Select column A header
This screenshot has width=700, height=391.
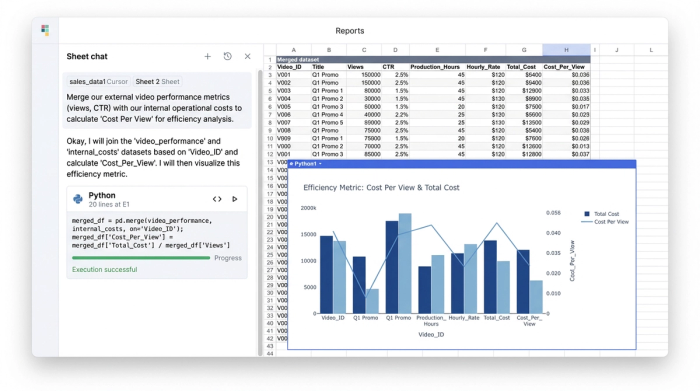[294, 50]
